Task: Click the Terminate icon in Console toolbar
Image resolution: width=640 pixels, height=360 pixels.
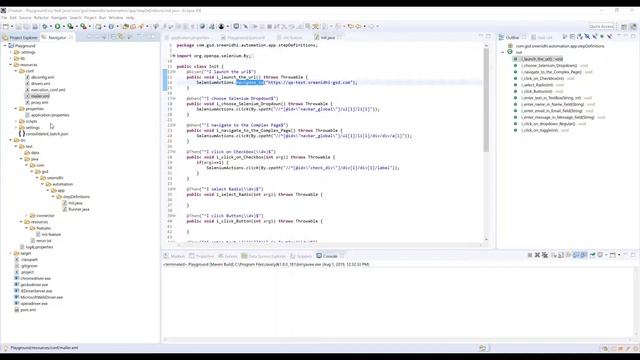Action: click(x=530, y=255)
